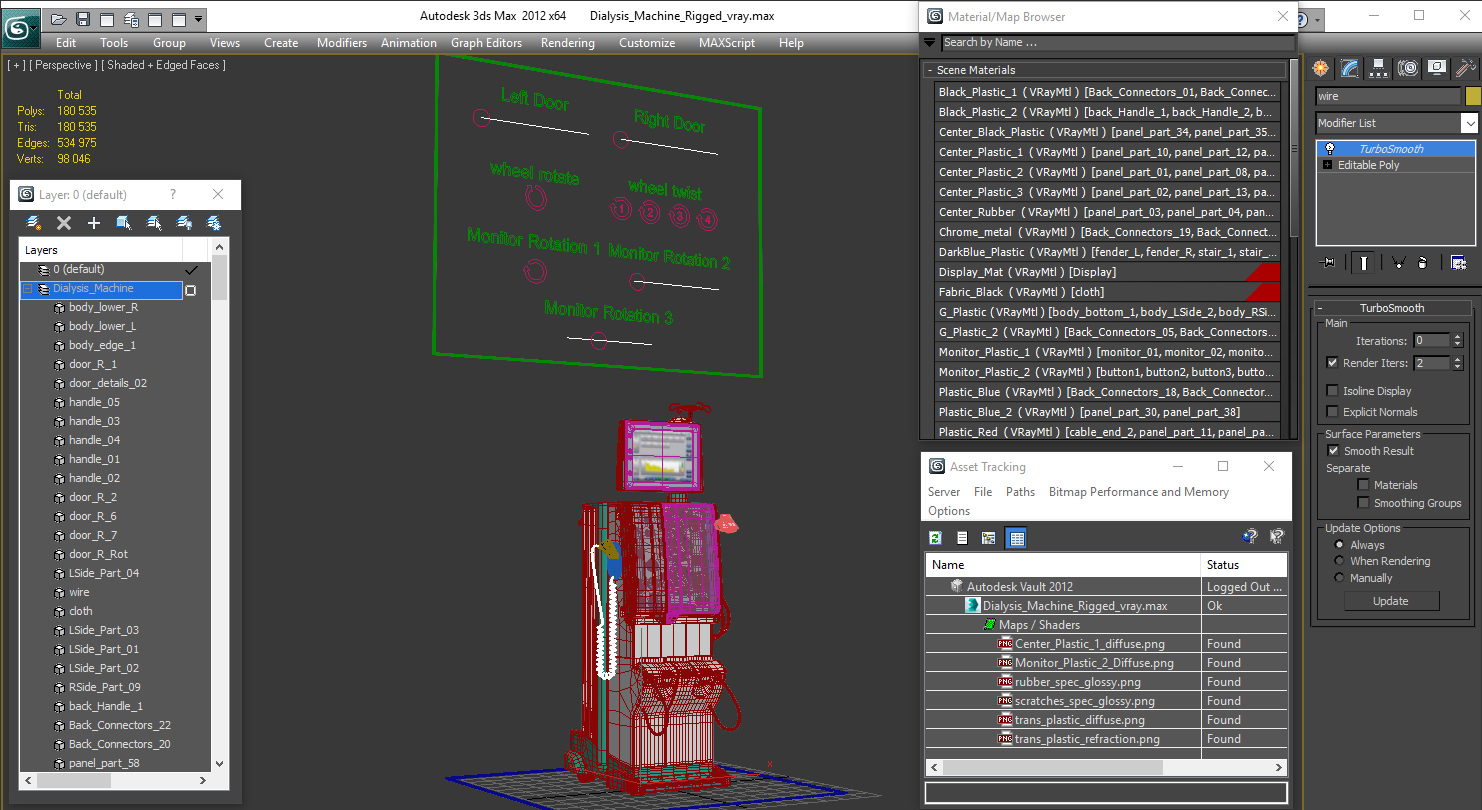Check Separate by Smoothing Groups checkbox

[x=1363, y=503]
